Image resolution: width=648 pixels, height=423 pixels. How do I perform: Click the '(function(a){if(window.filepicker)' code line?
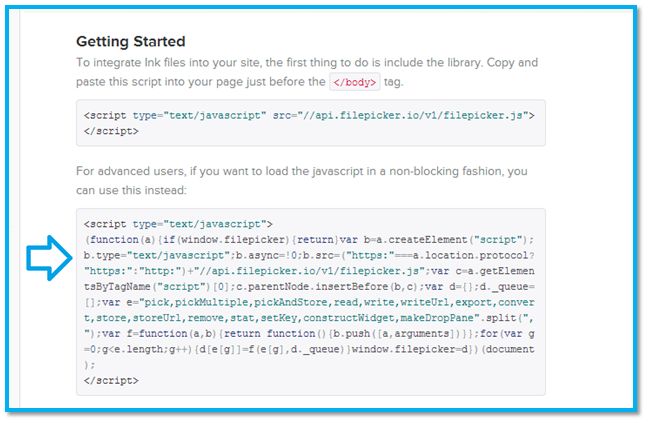click(x=310, y=240)
